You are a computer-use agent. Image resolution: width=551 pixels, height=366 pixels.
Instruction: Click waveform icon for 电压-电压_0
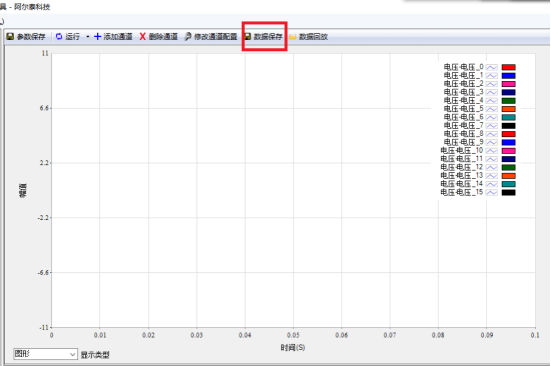click(x=492, y=67)
